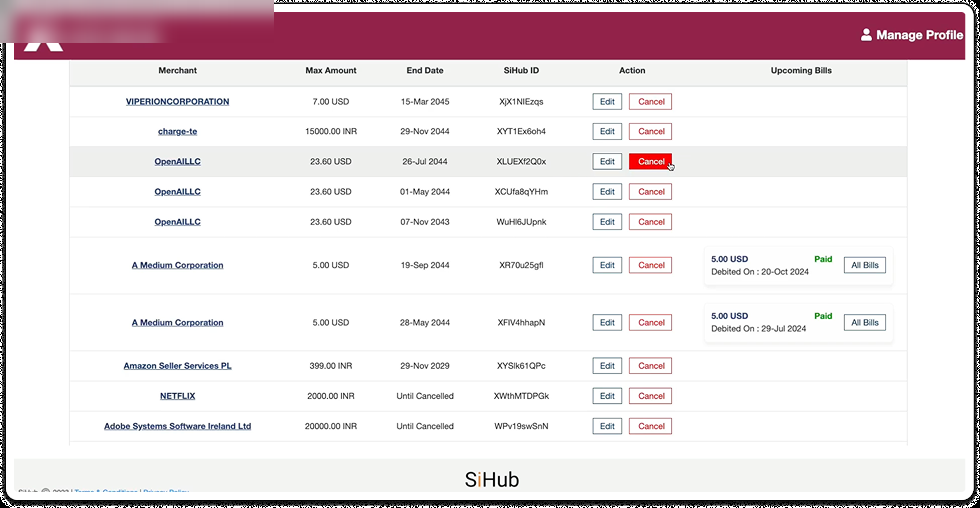Edit the NETFLIX mandate

tap(607, 396)
